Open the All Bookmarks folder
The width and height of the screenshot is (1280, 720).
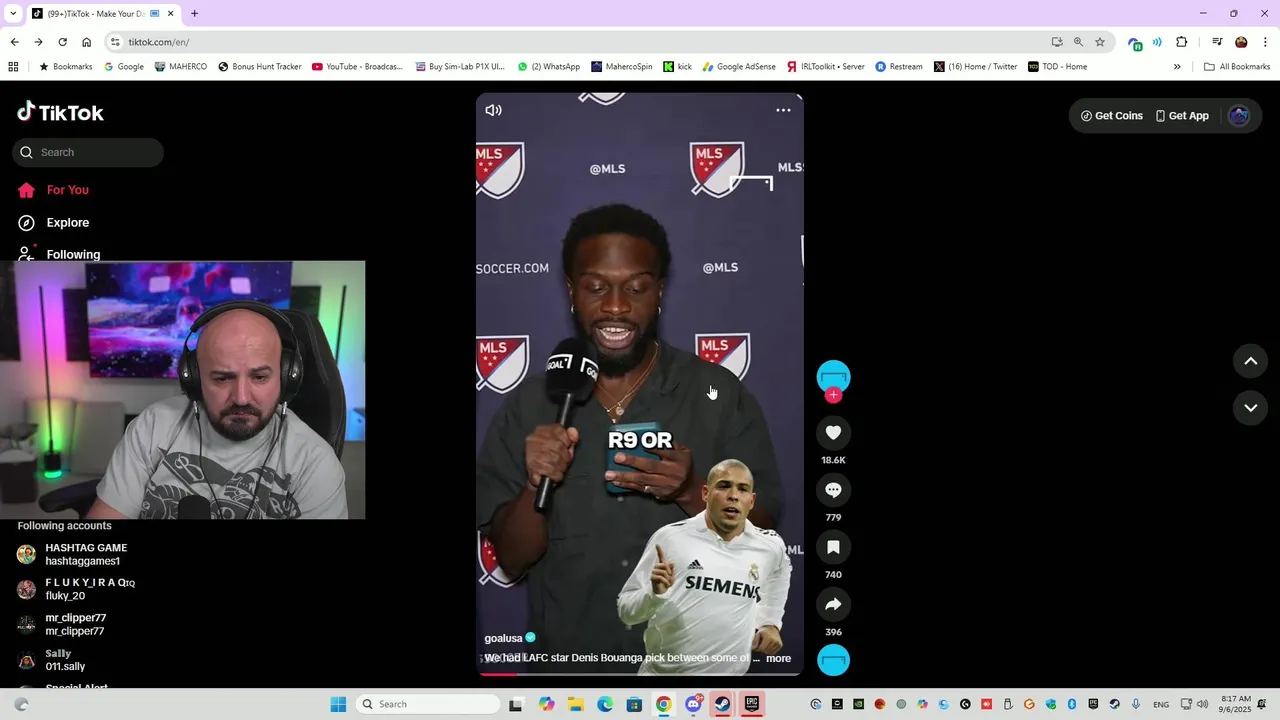[x=1237, y=67]
